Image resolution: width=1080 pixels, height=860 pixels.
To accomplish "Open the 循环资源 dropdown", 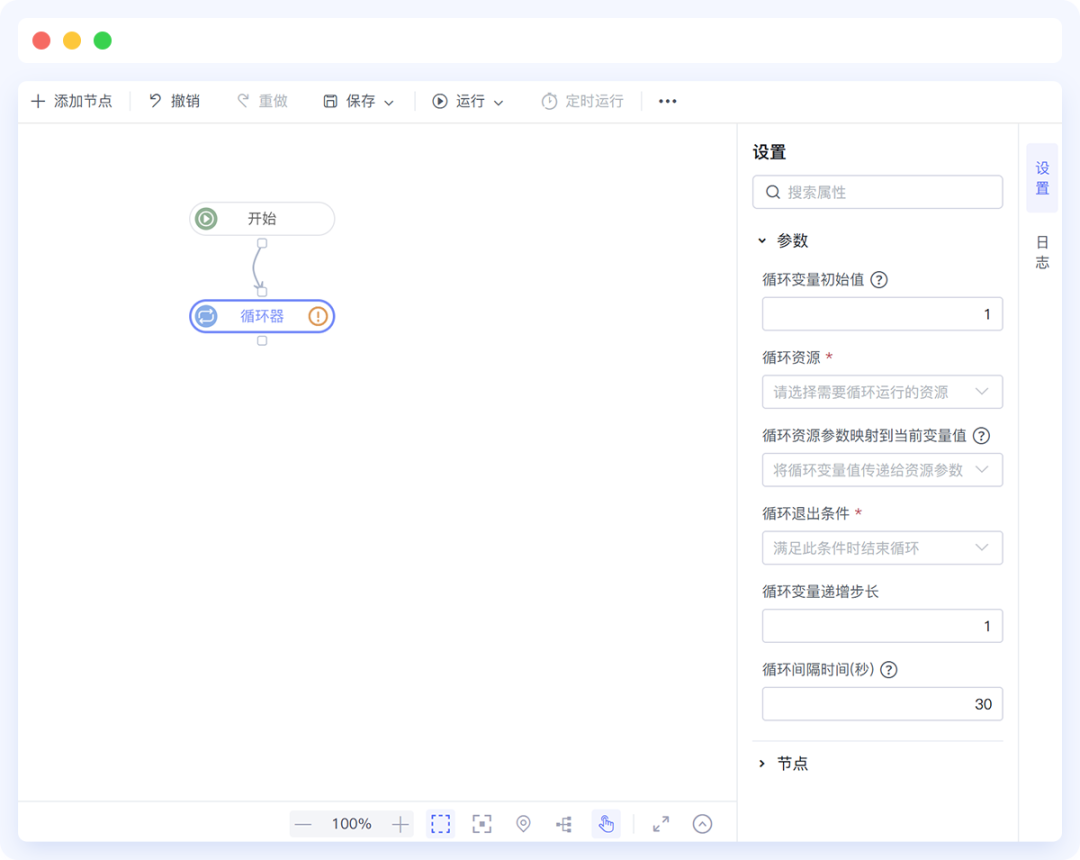I will point(882,392).
